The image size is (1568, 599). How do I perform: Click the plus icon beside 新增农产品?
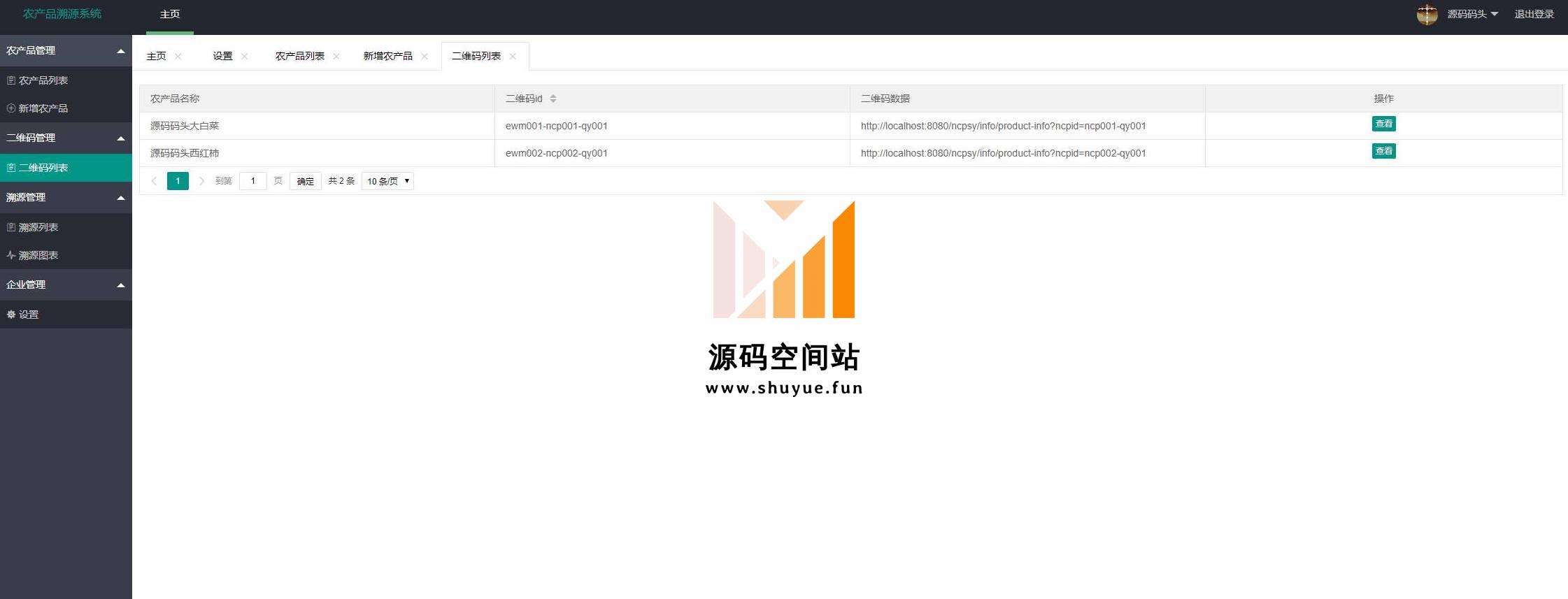[11, 108]
